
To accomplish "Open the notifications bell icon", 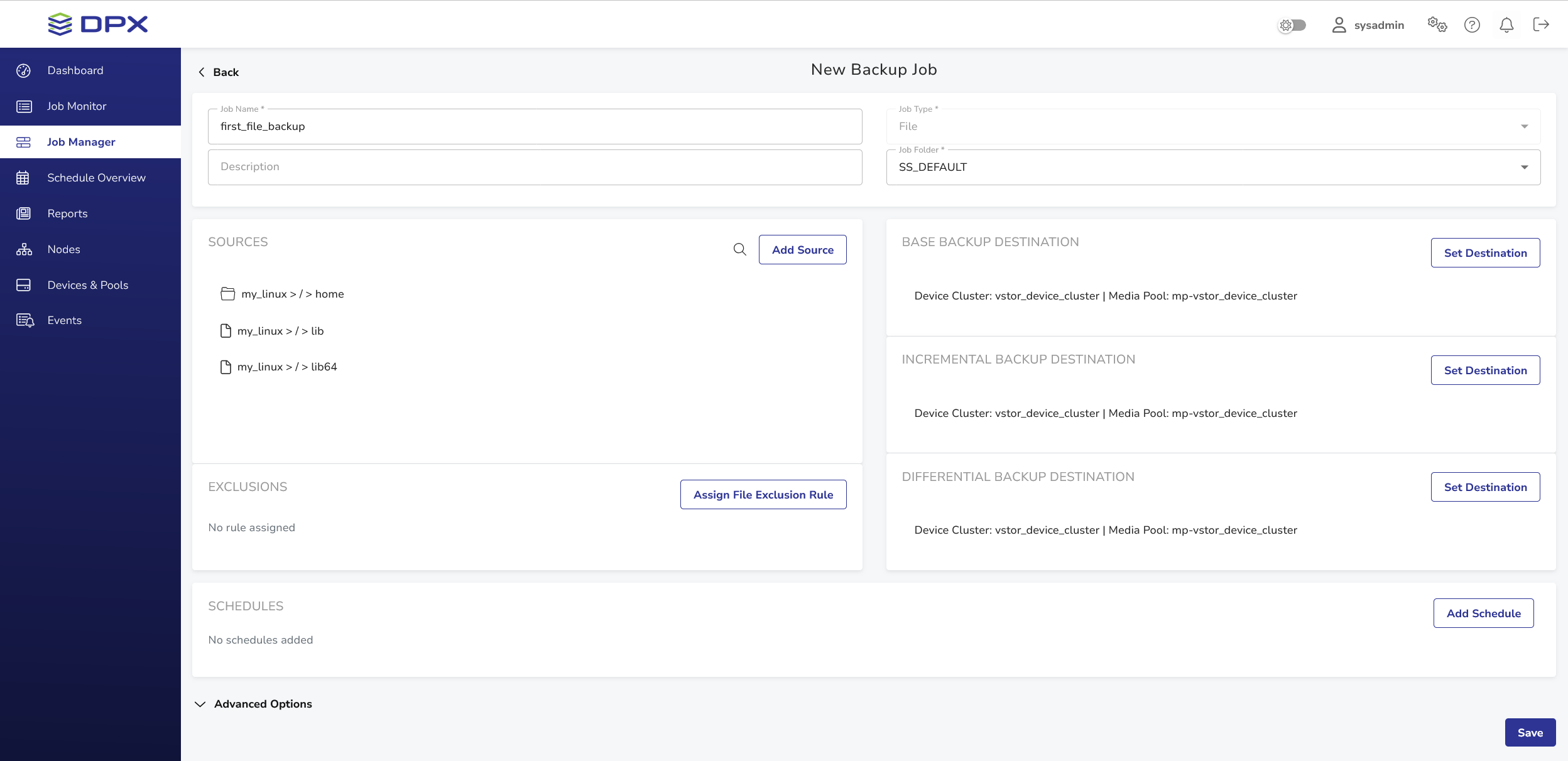I will coord(1506,25).
